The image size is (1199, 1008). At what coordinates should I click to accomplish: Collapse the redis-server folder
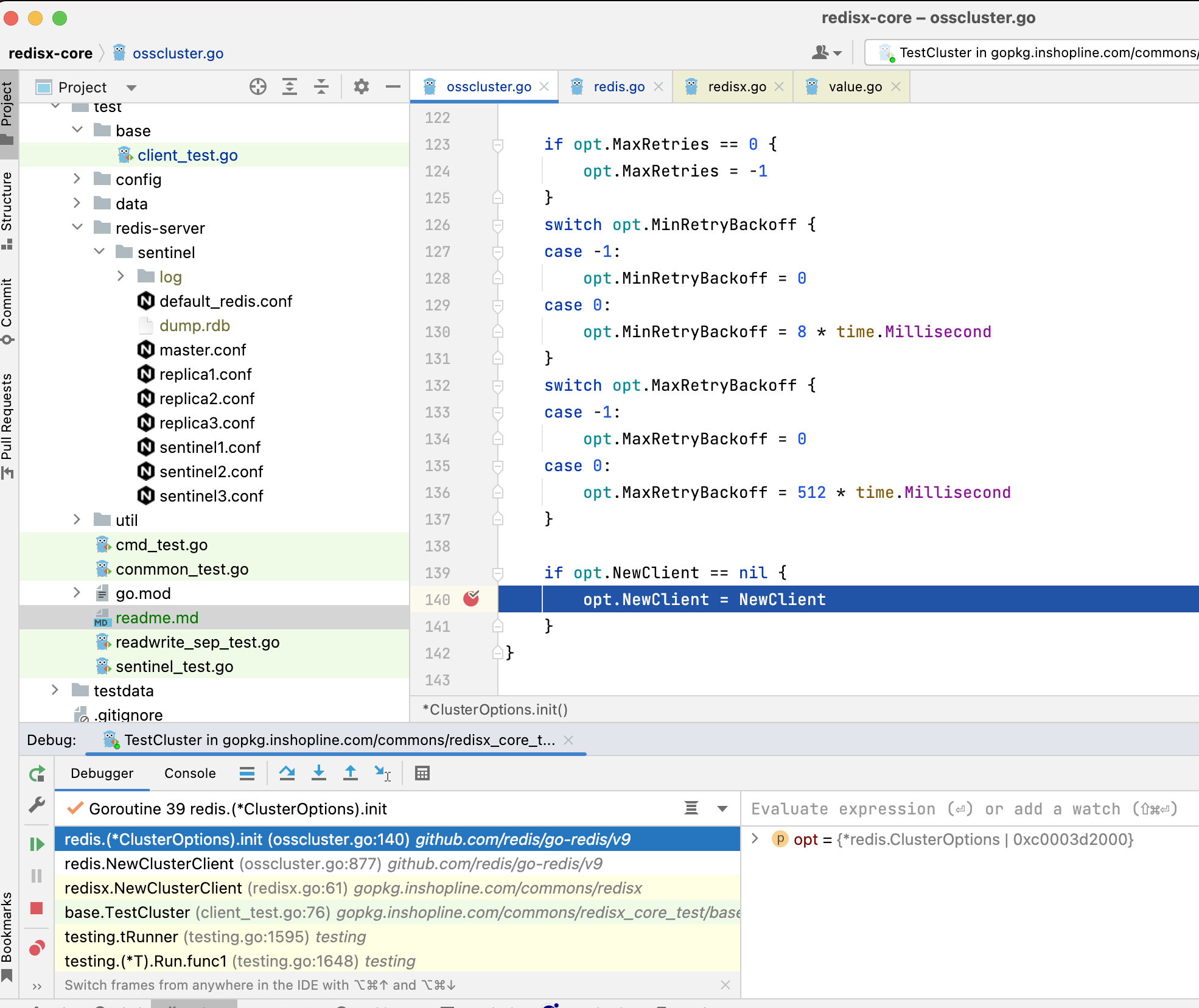coord(77,227)
